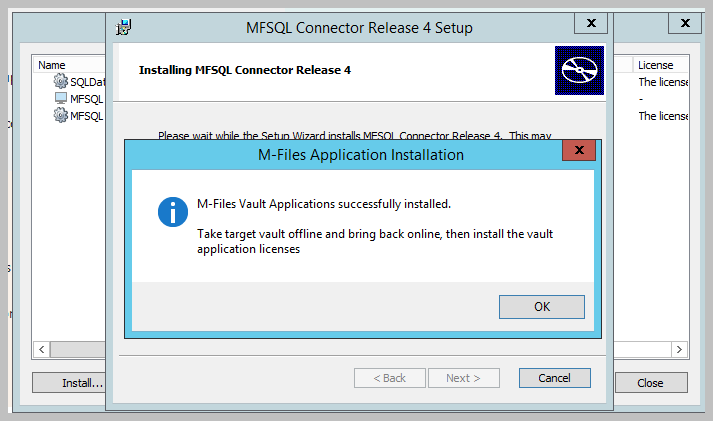Click the greyed < Back button
Screen dimensions: 713x421
[x=390, y=378]
